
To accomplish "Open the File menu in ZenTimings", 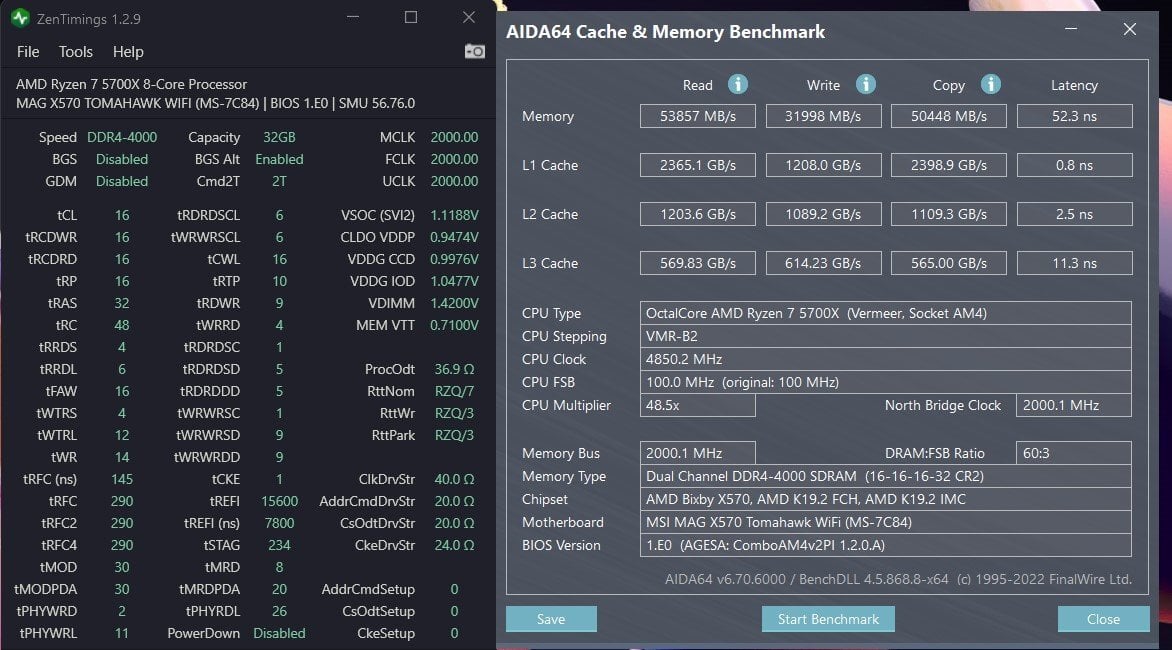I will (x=28, y=52).
